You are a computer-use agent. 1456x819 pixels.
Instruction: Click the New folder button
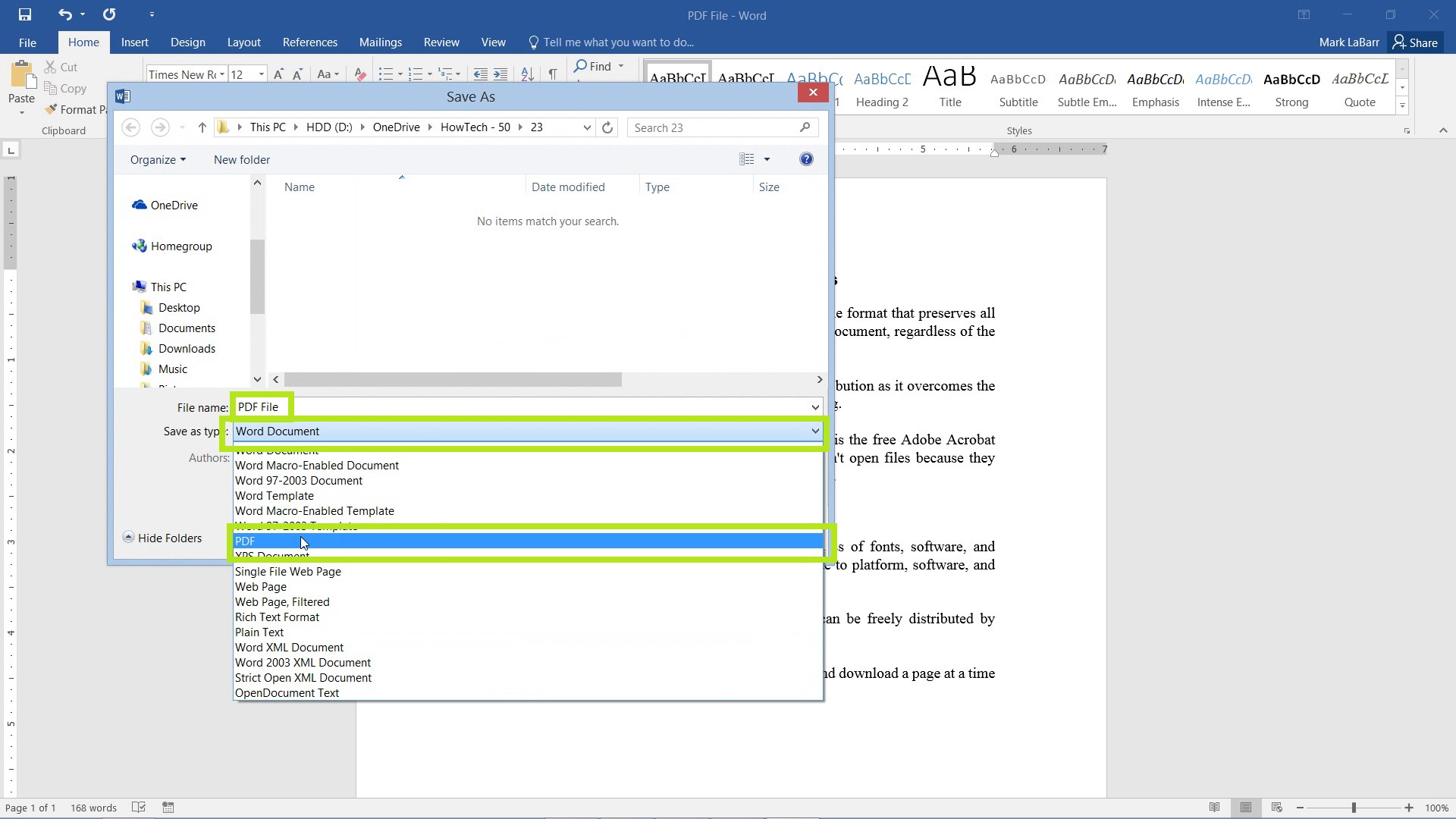[x=242, y=159]
